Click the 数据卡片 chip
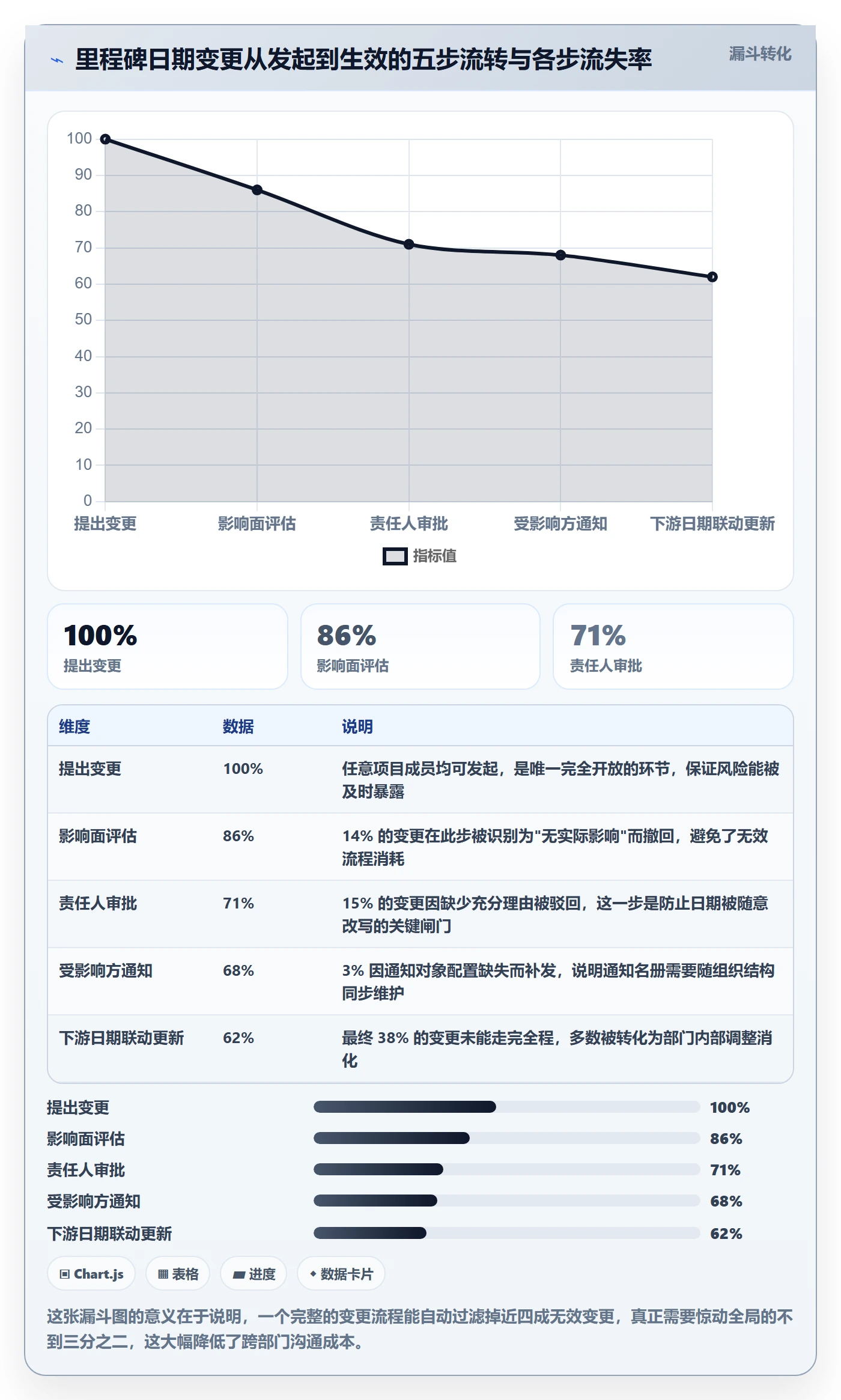Screen dimensions: 841x1400 341,1274
